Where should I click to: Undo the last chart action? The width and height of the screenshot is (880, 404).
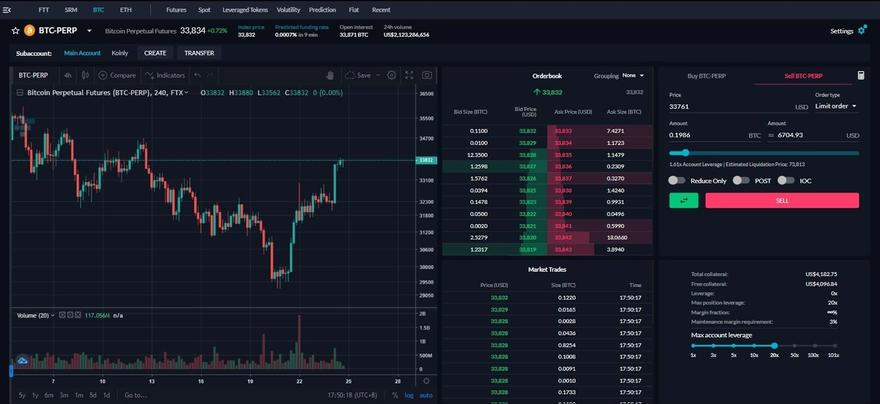197,75
